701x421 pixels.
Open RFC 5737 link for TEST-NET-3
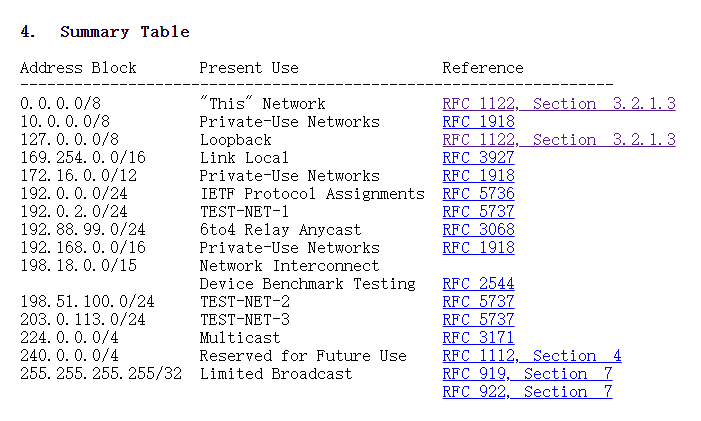pos(478,320)
